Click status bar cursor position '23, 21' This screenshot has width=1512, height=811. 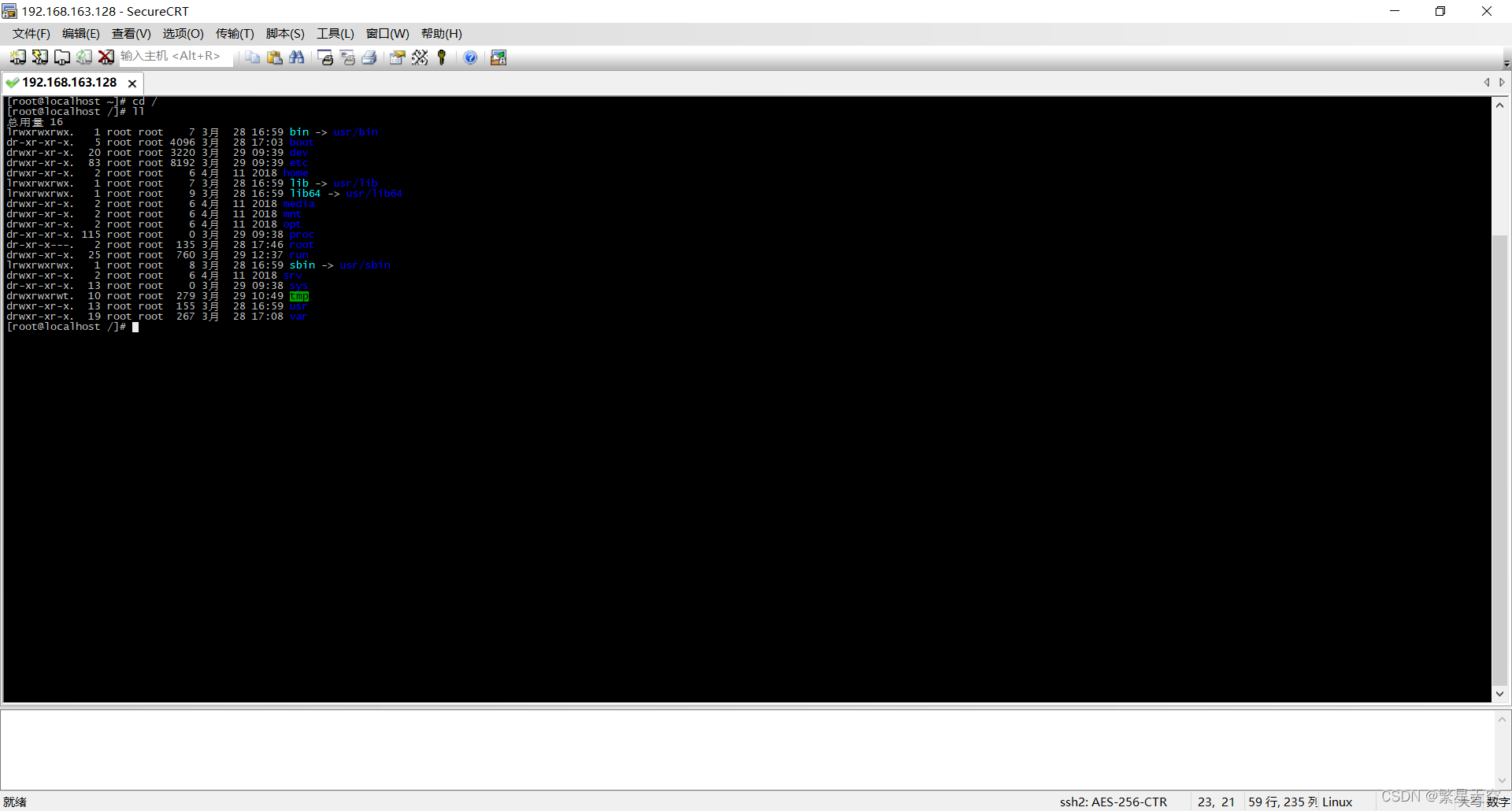point(1216,802)
